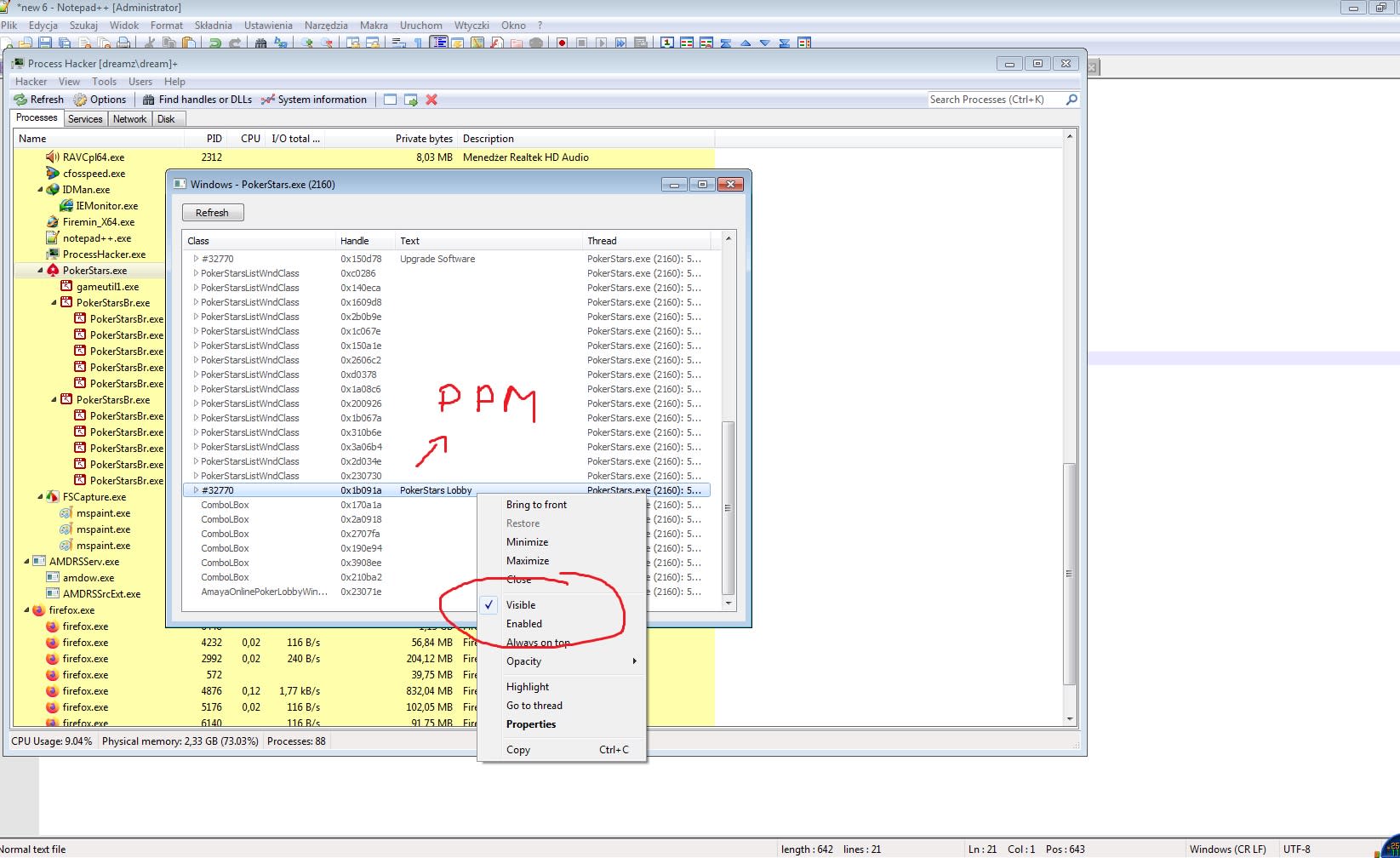Open the Tools menu in Process Hacker

tap(105, 82)
